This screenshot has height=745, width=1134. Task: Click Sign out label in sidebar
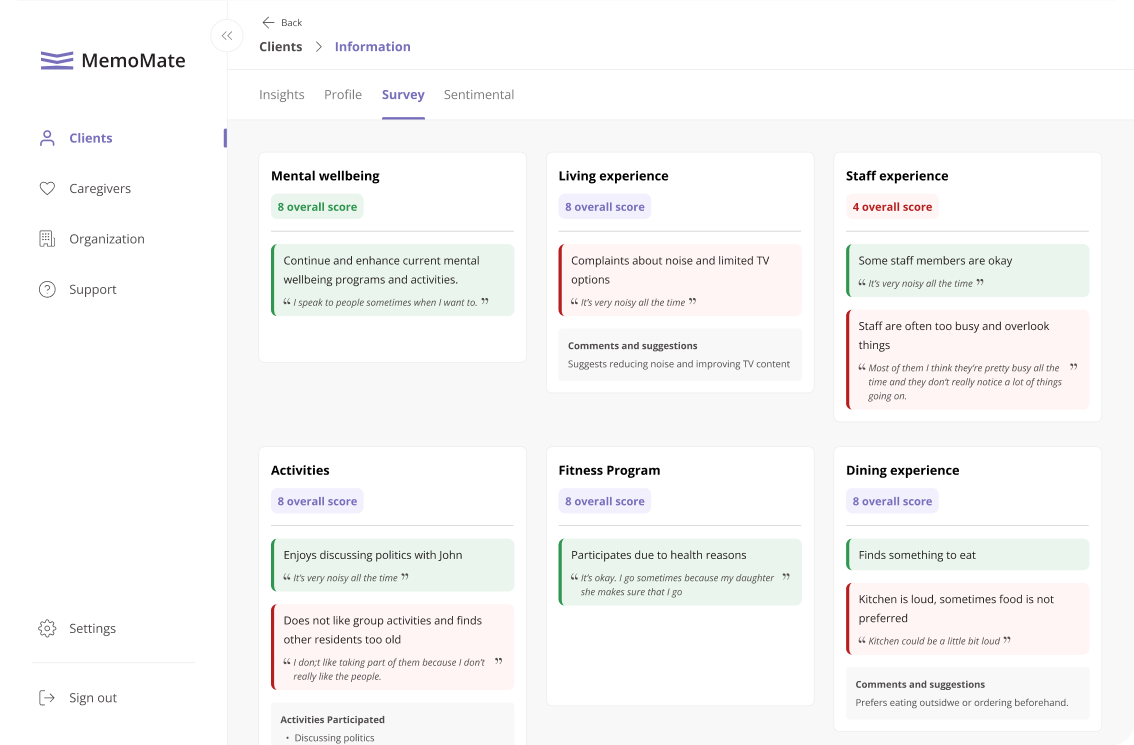tap(93, 698)
